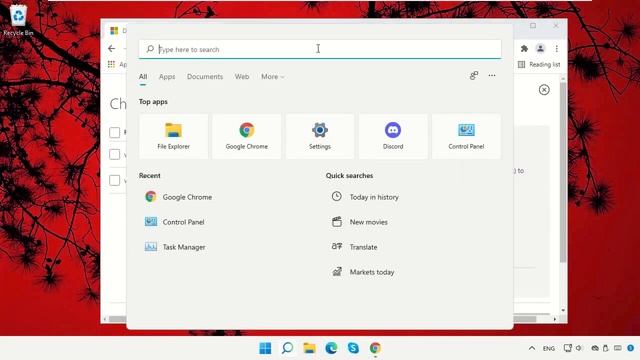Screen dimensions: 640x360
Task: Open File Explorer from Top apps
Action: pos(173,136)
